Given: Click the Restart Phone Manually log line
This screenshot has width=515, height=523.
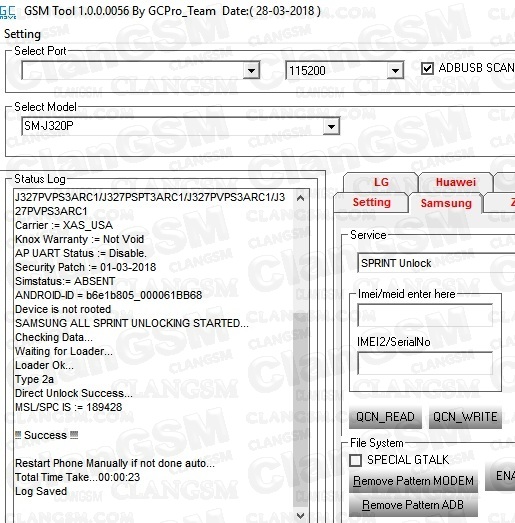Looking at the screenshot, I should [115, 463].
